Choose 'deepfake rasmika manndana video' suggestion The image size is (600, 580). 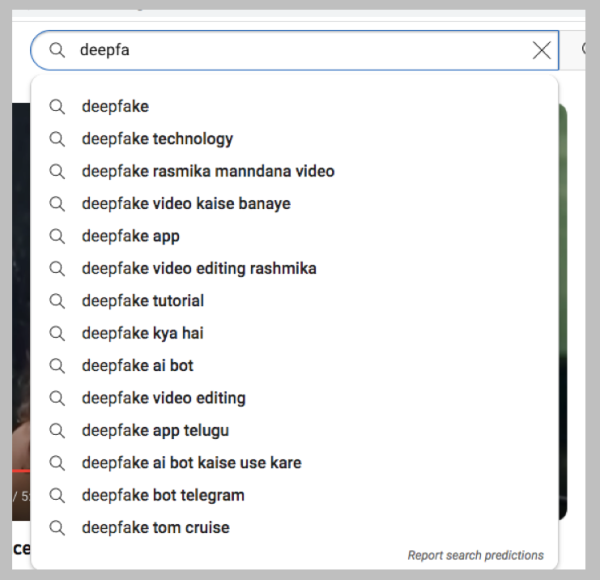tap(208, 171)
